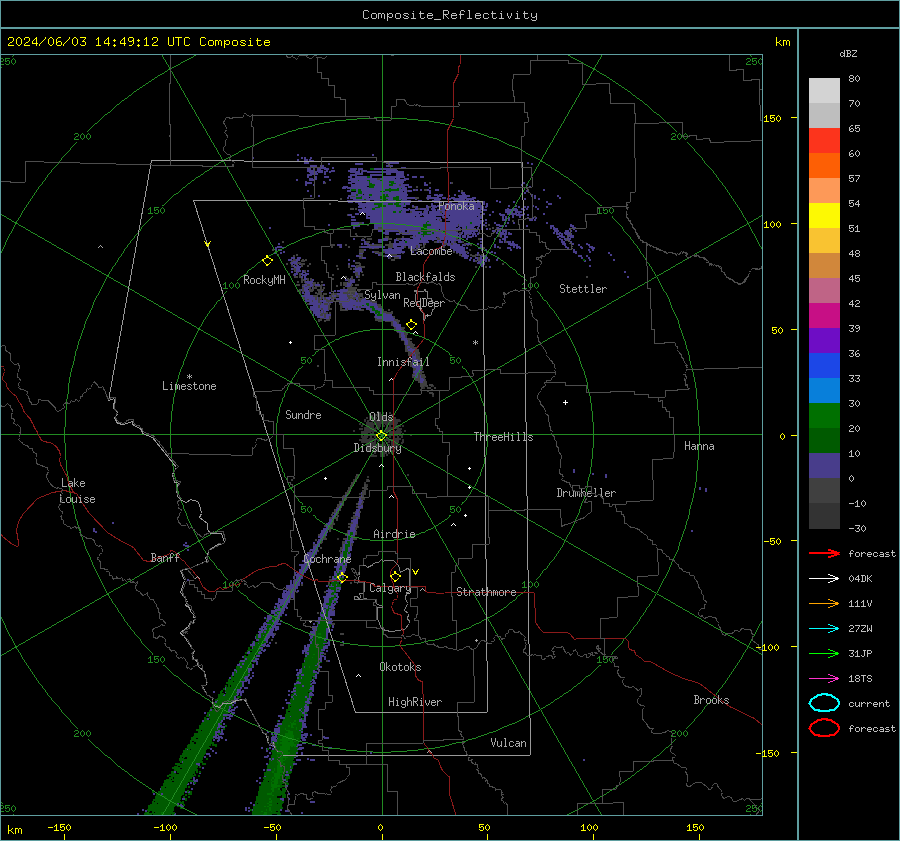Click the white 04DK arrow icon
Viewport: 900px width, 841px height.
tap(824, 578)
